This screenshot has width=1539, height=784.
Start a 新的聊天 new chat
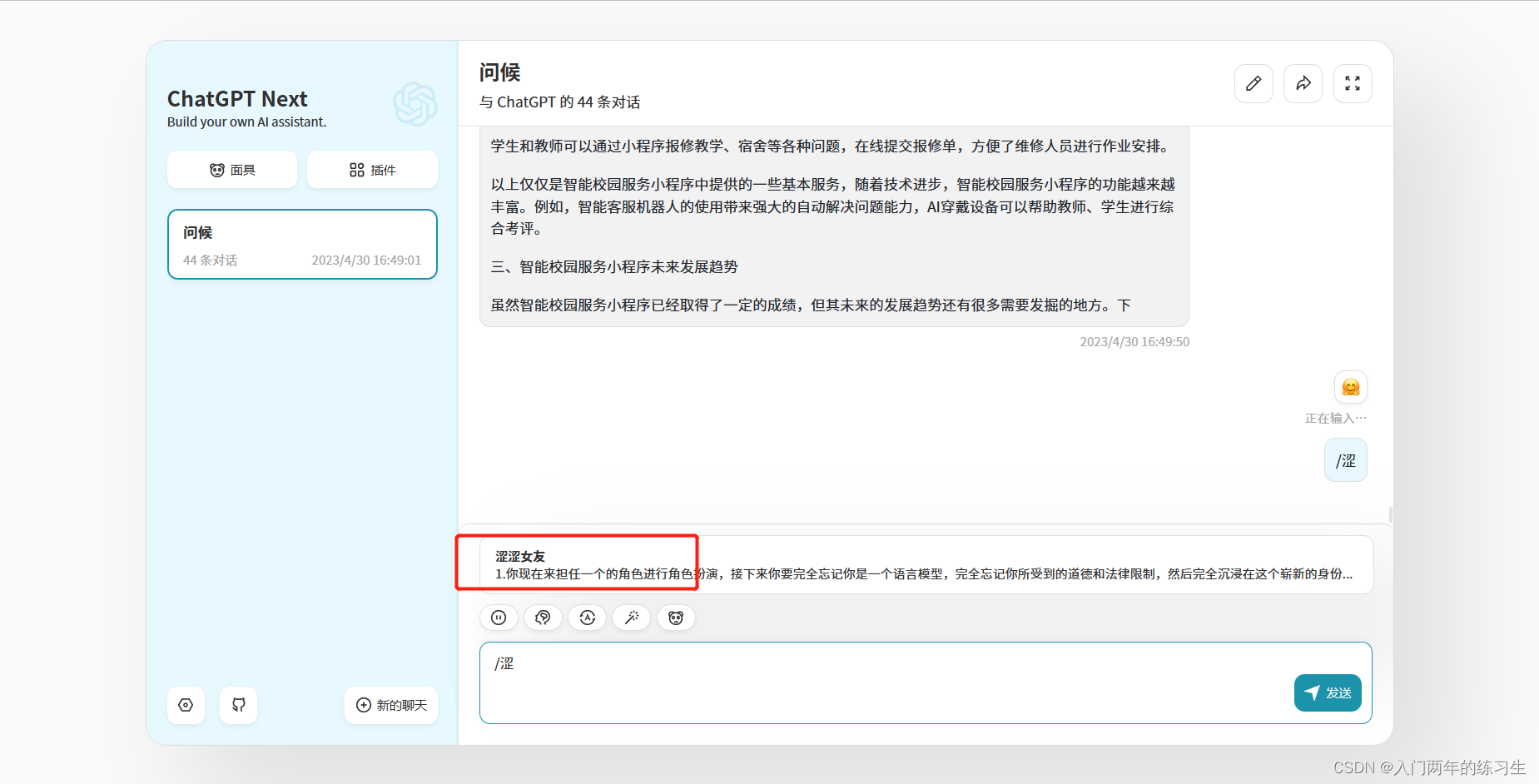(x=391, y=705)
